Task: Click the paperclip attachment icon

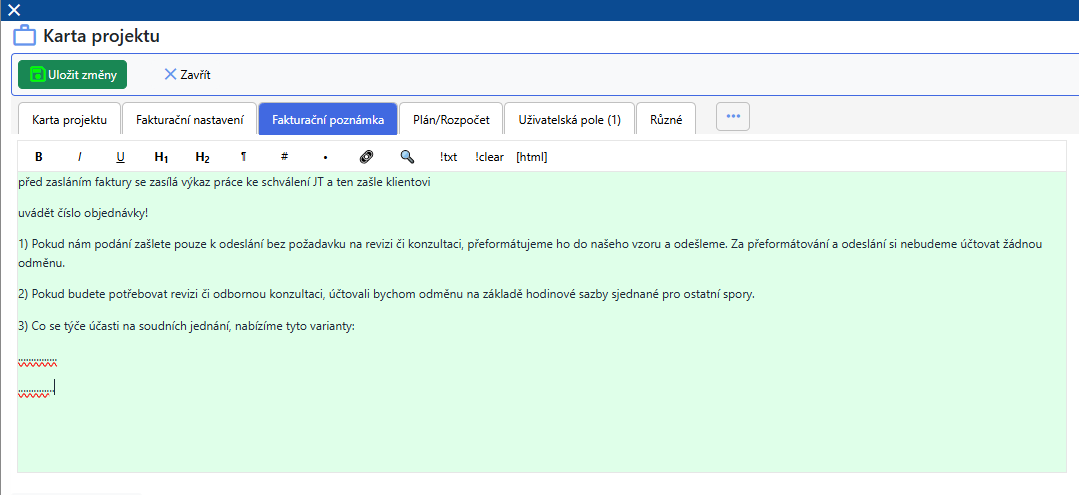Action: (x=366, y=157)
